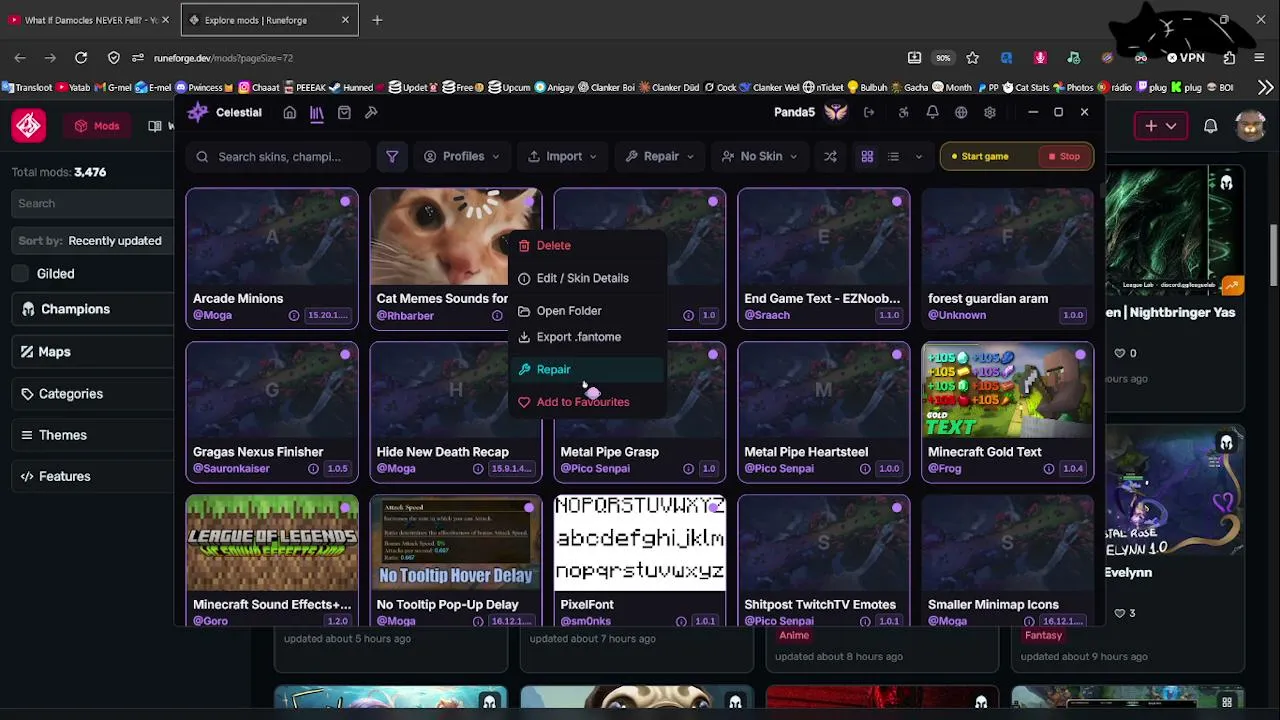The image size is (1280, 720).
Task: Select Delete in the context menu
Action: (x=586, y=246)
